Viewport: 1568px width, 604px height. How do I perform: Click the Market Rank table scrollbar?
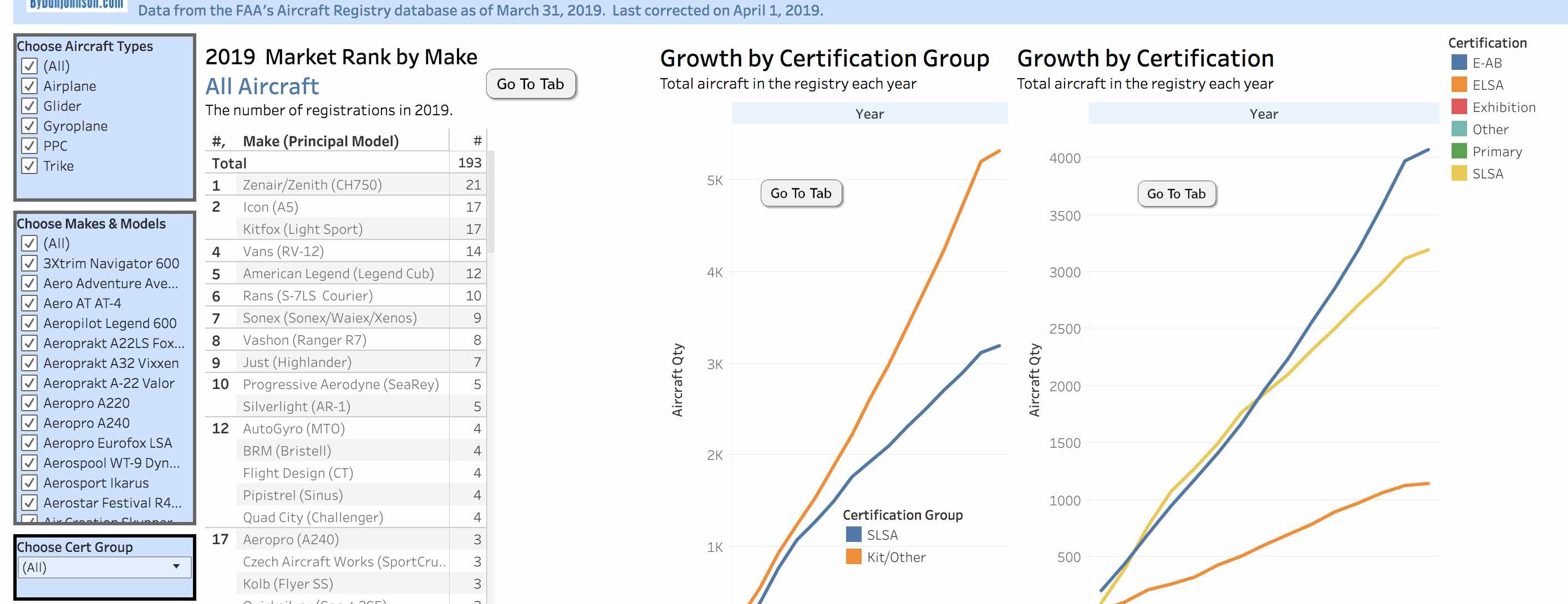coord(491,201)
